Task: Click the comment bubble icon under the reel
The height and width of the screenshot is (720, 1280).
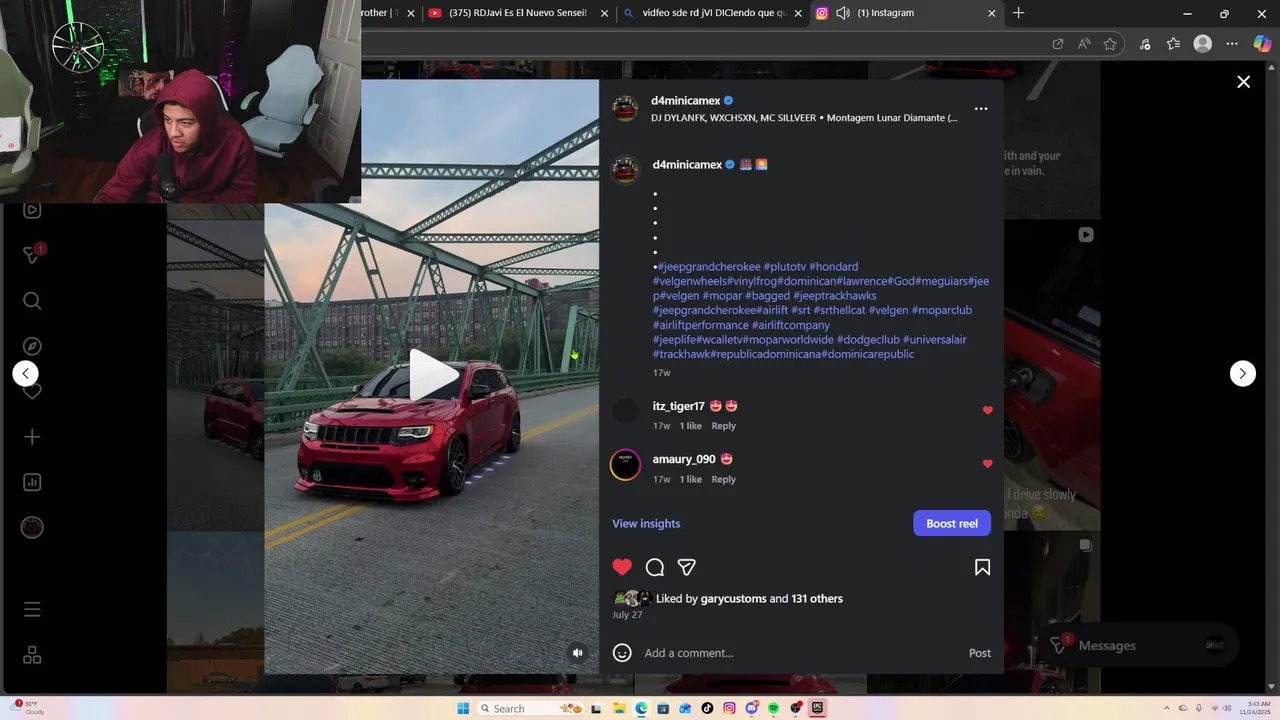Action: [x=655, y=567]
